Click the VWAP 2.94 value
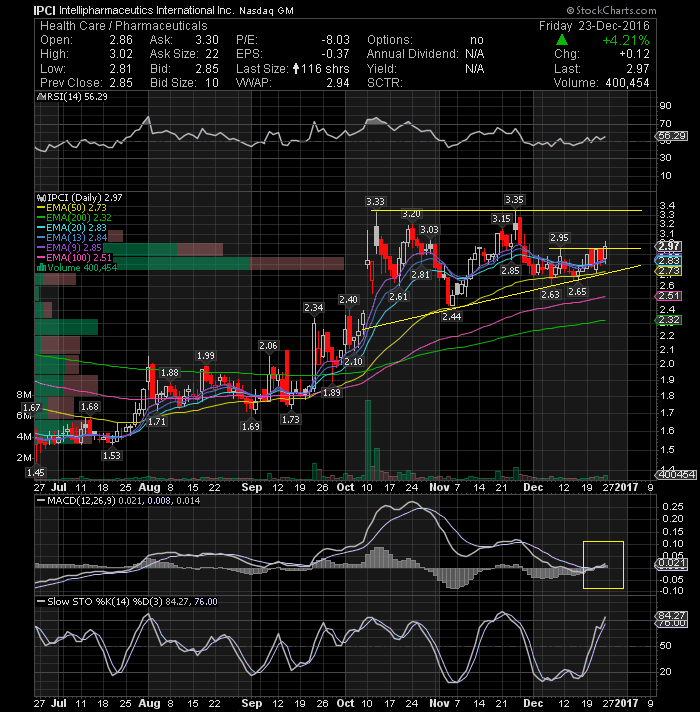The width and height of the screenshot is (700, 712). [x=338, y=83]
